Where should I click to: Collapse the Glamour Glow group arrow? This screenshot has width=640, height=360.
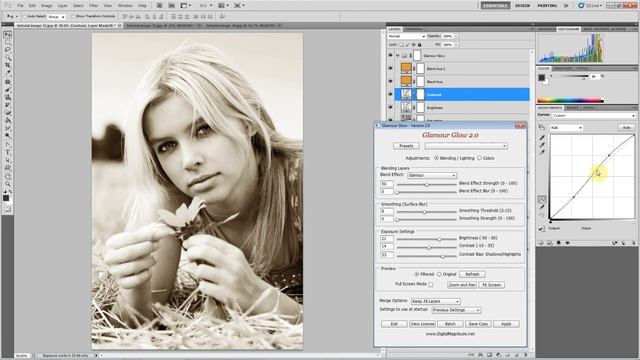pyautogui.click(x=397, y=56)
